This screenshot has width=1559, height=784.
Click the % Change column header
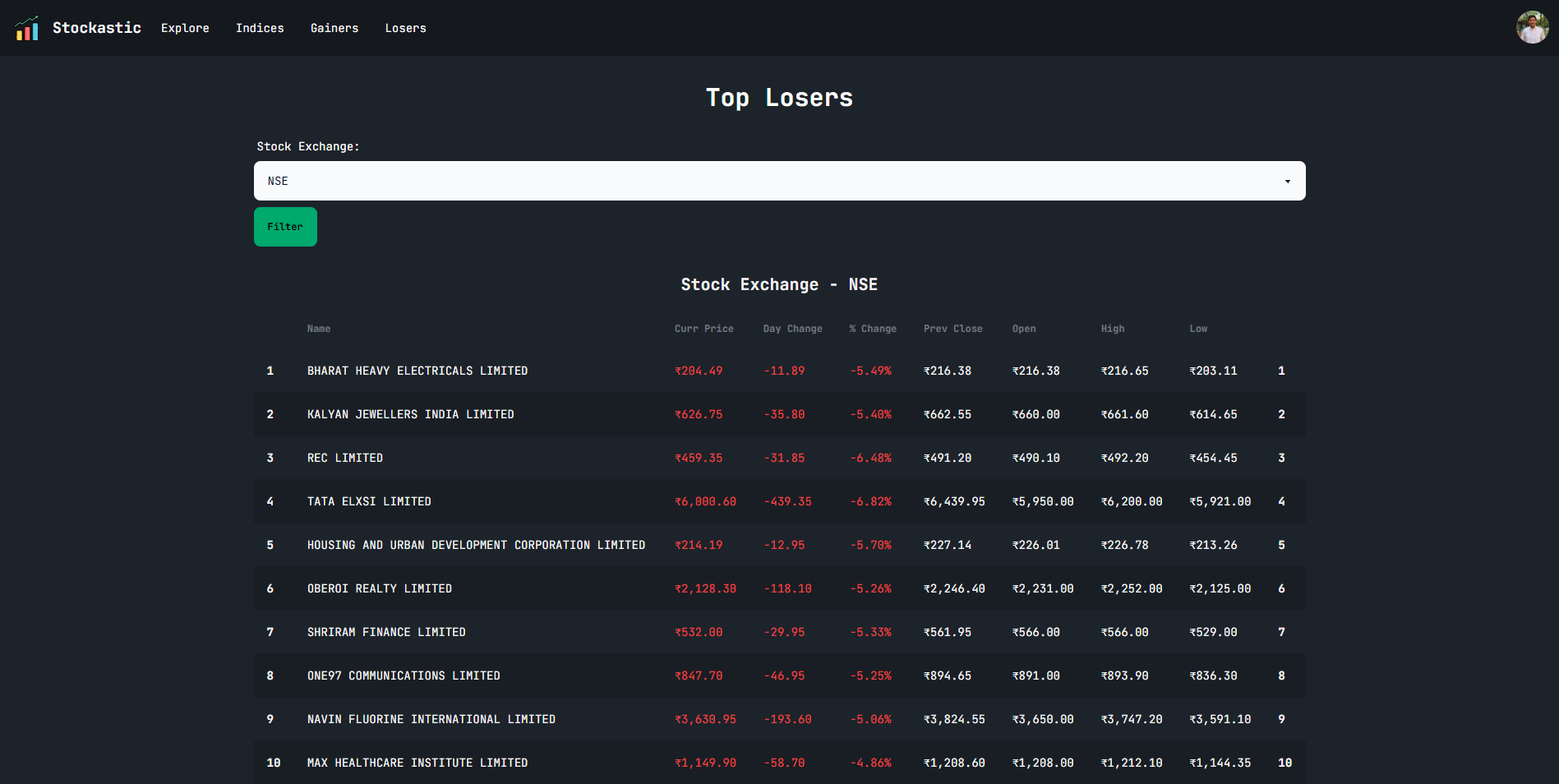(x=873, y=329)
